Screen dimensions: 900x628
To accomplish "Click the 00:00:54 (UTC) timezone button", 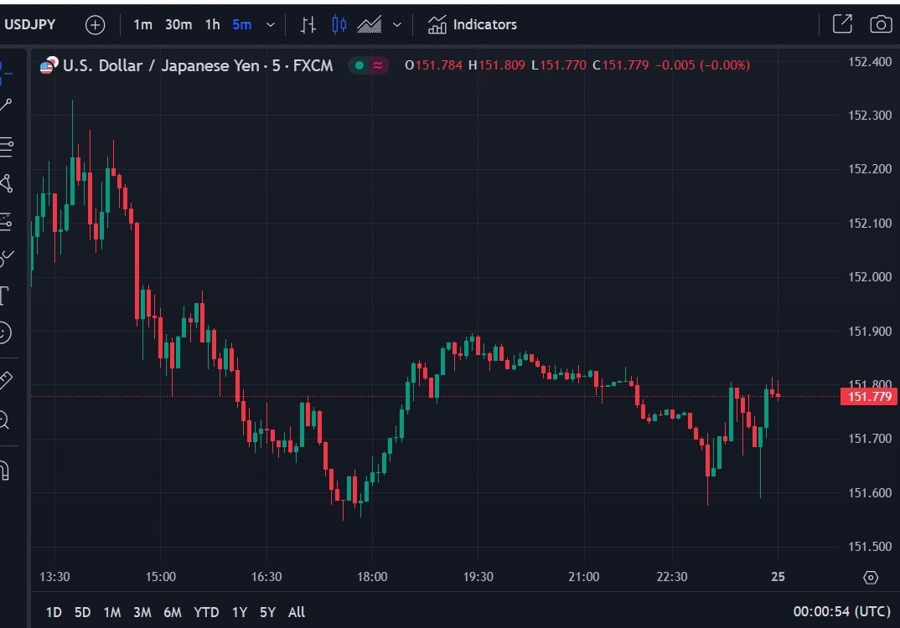I will click(842, 611).
